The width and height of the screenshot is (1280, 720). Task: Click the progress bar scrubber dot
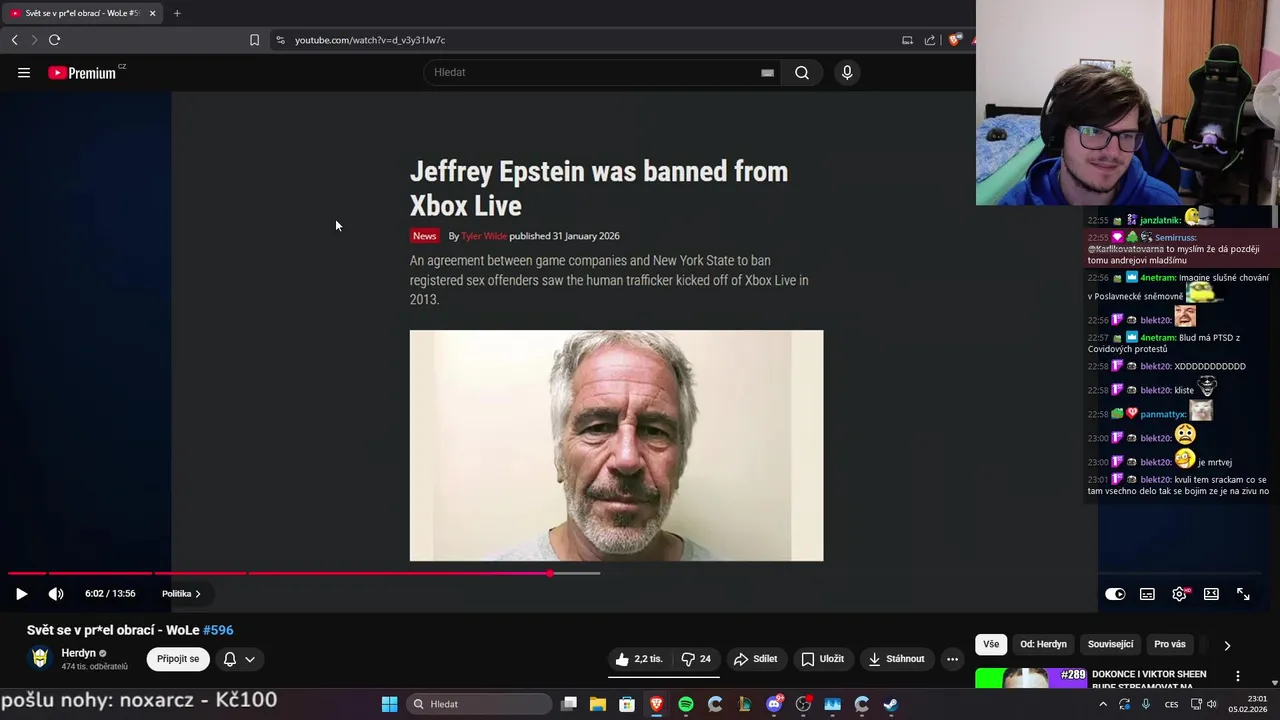click(550, 573)
